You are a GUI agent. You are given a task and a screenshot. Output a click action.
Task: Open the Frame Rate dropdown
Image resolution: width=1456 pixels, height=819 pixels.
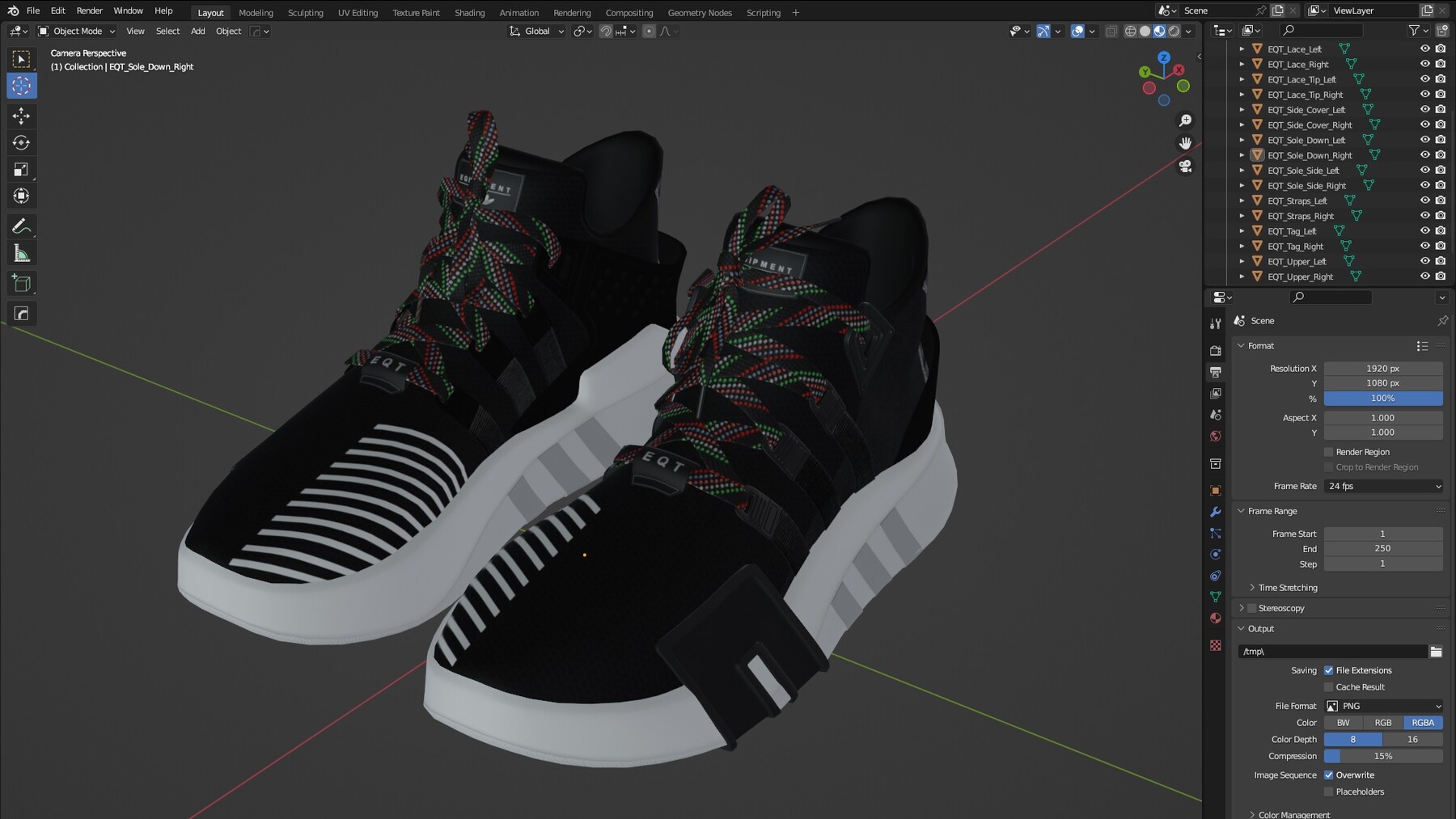pyautogui.click(x=1383, y=486)
